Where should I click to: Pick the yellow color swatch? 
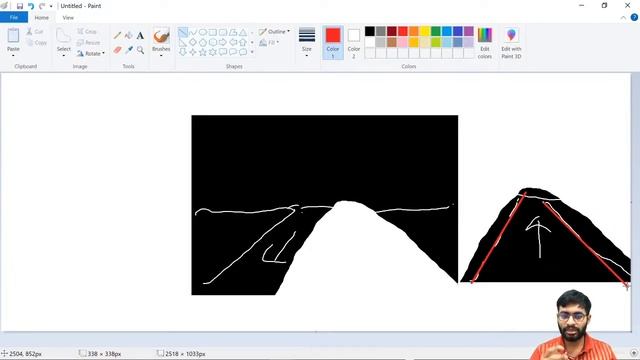tap(425, 31)
